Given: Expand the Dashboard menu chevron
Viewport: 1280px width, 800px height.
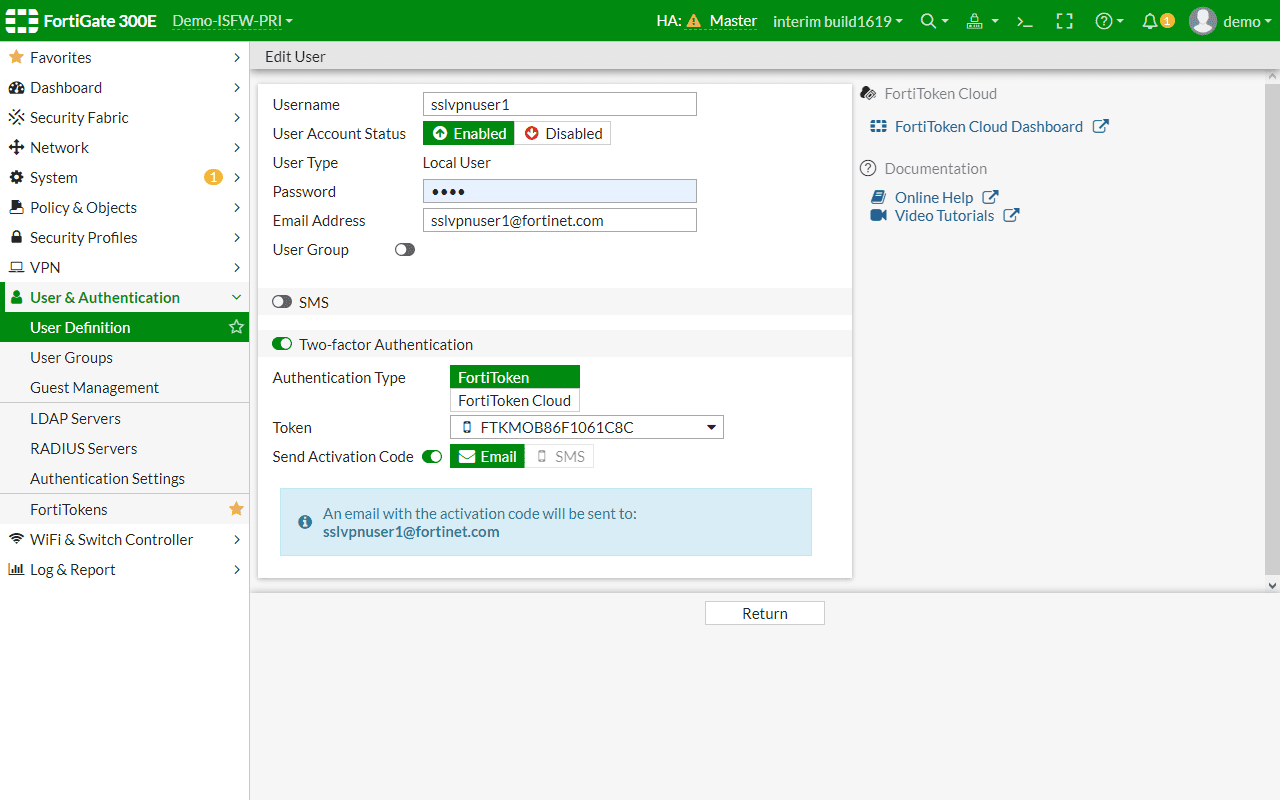Looking at the screenshot, I should [x=237, y=87].
